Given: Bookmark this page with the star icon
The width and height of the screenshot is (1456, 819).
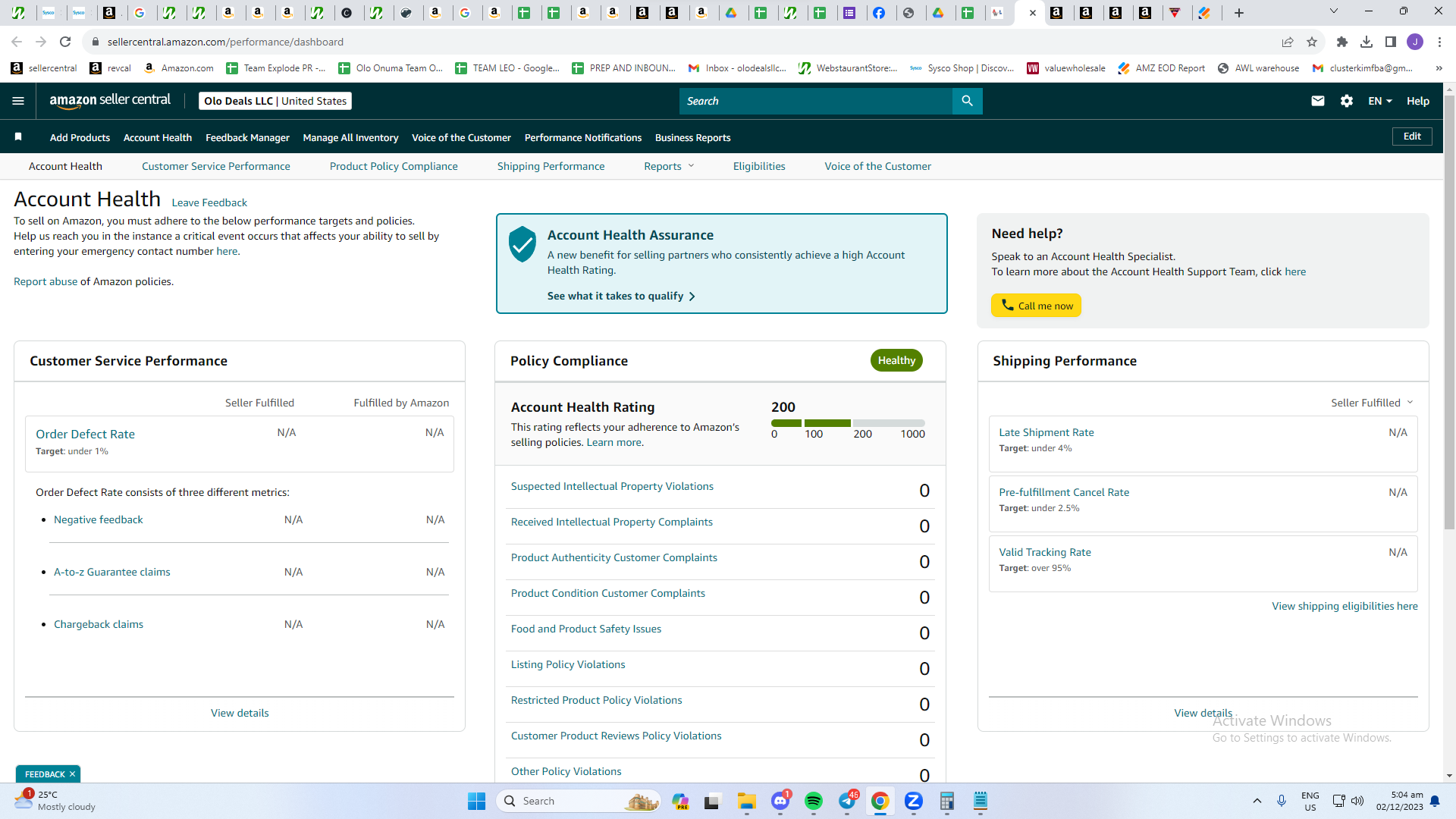Looking at the screenshot, I should [1312, 42].
